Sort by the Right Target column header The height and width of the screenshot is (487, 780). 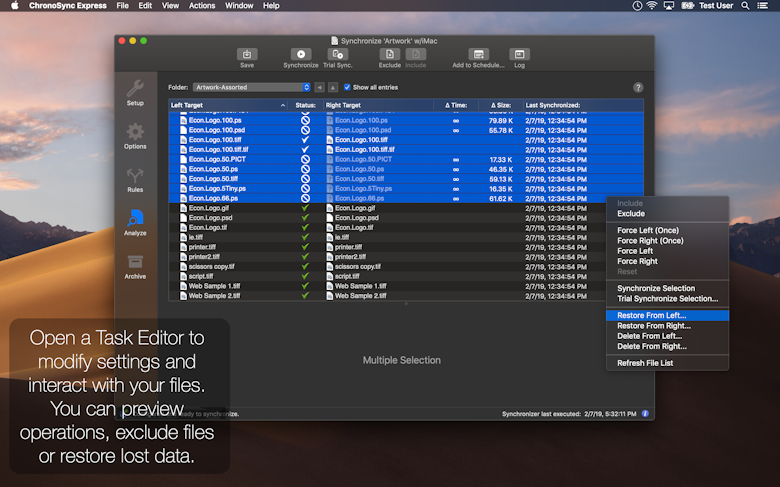(378, 105)
